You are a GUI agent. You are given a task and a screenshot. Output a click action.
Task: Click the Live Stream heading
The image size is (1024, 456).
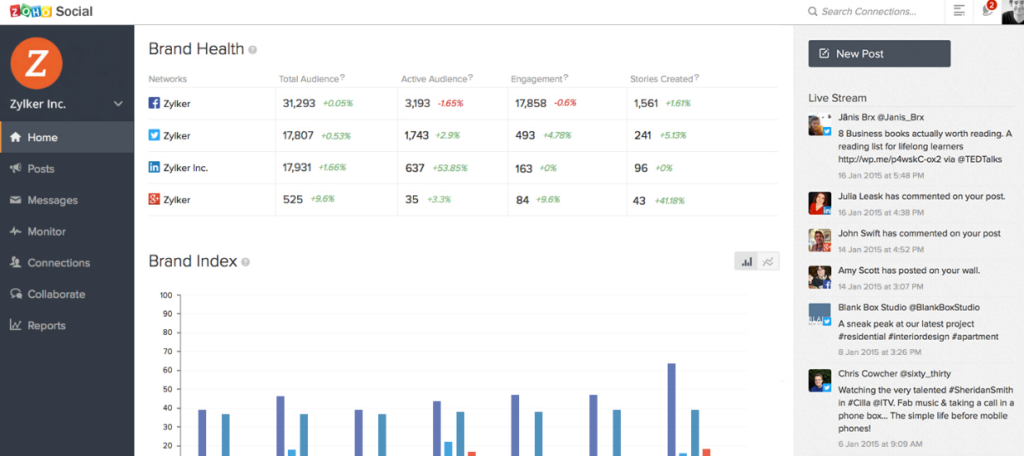pyautogui.click(x=837, y=98)
